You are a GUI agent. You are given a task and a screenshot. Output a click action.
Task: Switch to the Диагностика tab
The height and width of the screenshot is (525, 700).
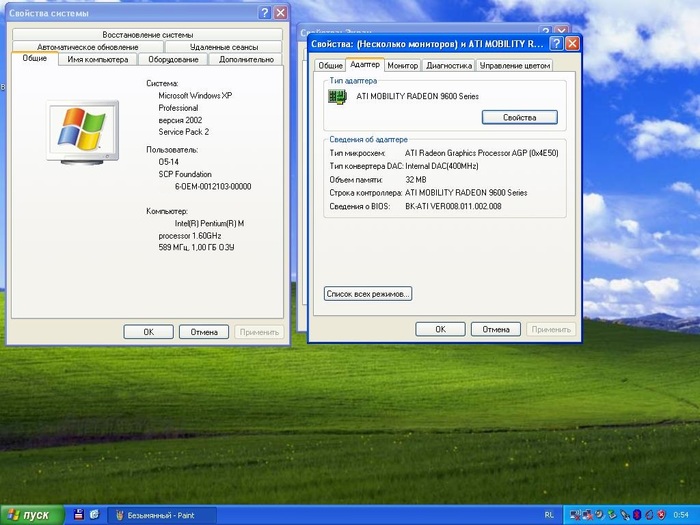point(448,65)
